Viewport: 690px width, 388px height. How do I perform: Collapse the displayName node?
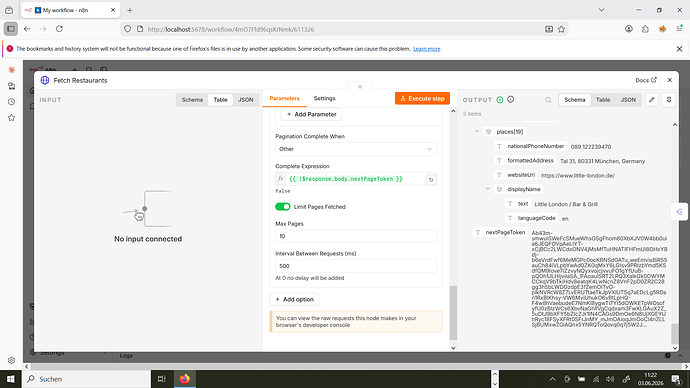(488, 189)
